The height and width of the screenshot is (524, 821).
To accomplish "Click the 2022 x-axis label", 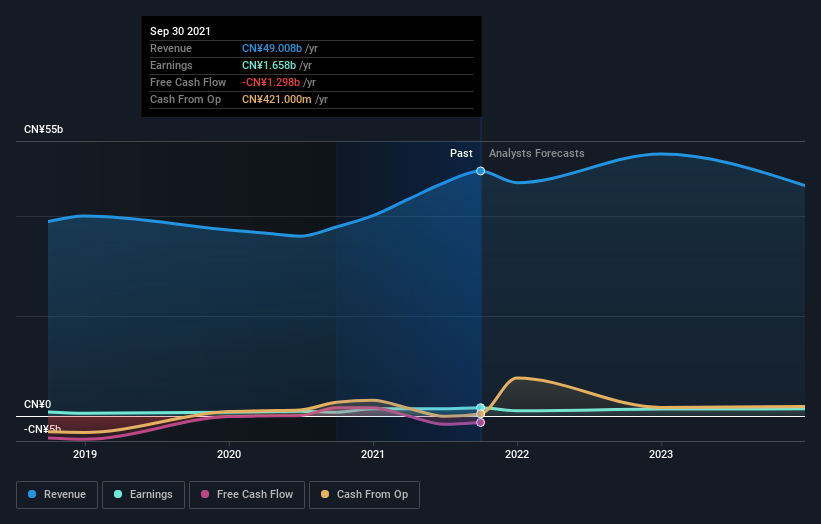I will (x=517, y=454).
